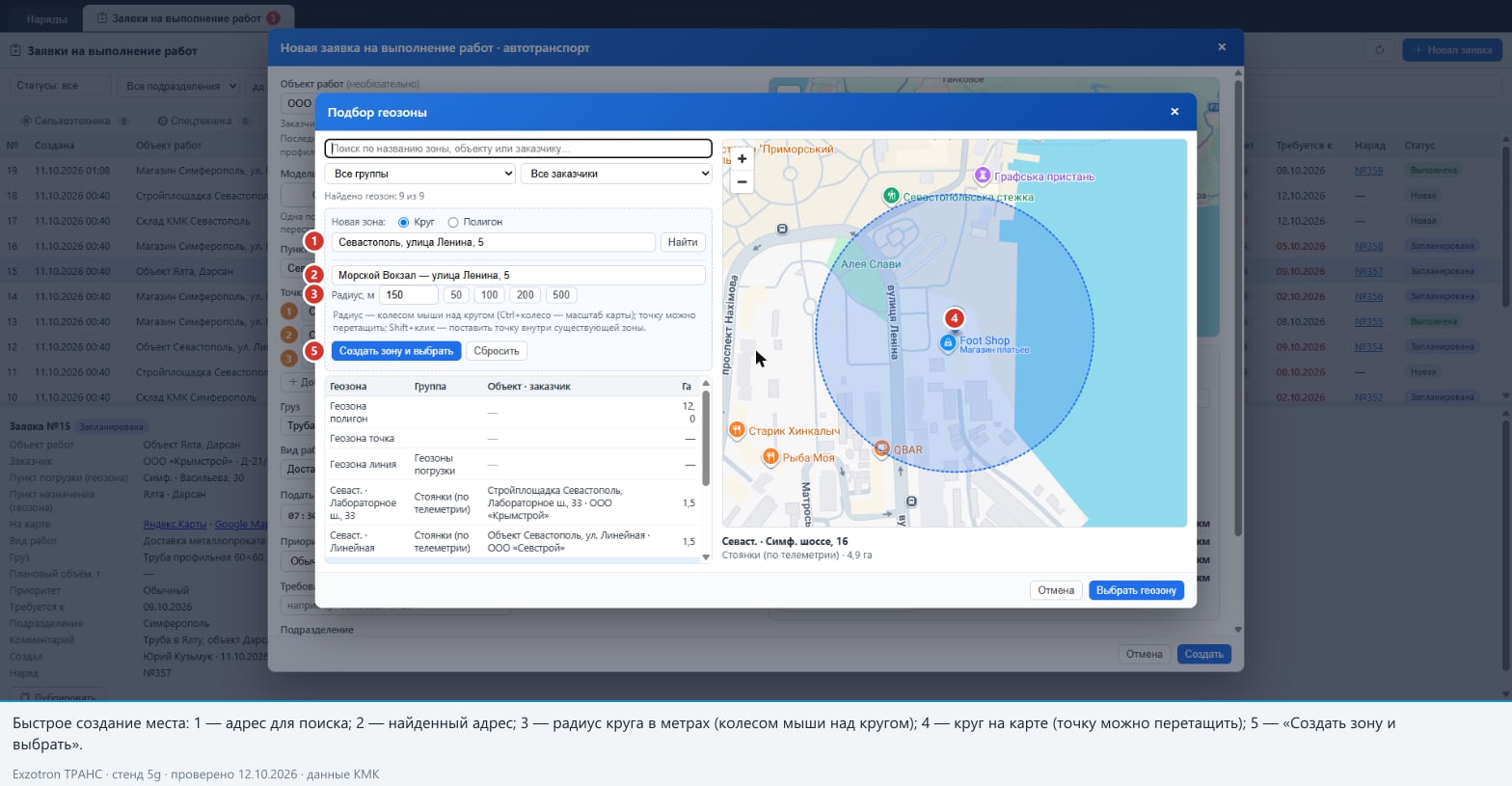Open the Все группы dropdown

(x=420, y=174)
